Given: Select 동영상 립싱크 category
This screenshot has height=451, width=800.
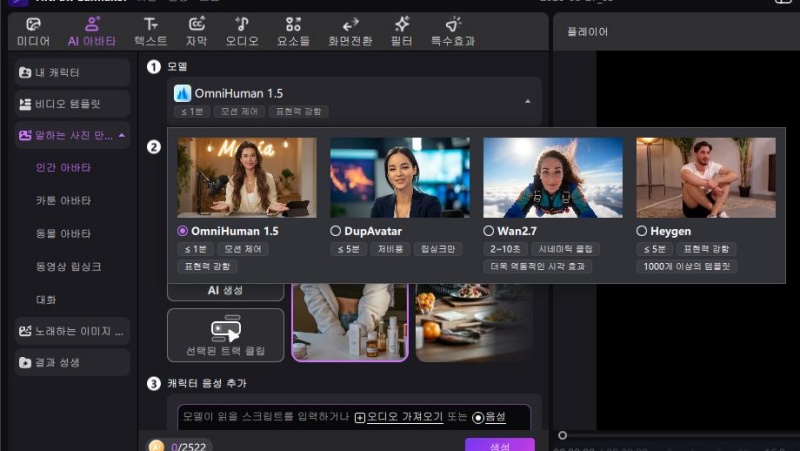Looking at the screenshot, I should [x=68, y=266].
